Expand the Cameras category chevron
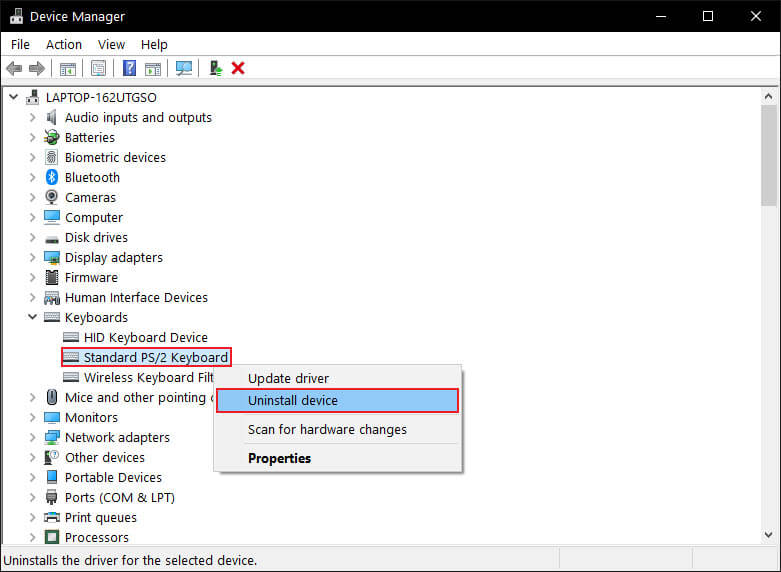The height and width of the screenshot is (572, 781). click(x=32, y=197)
